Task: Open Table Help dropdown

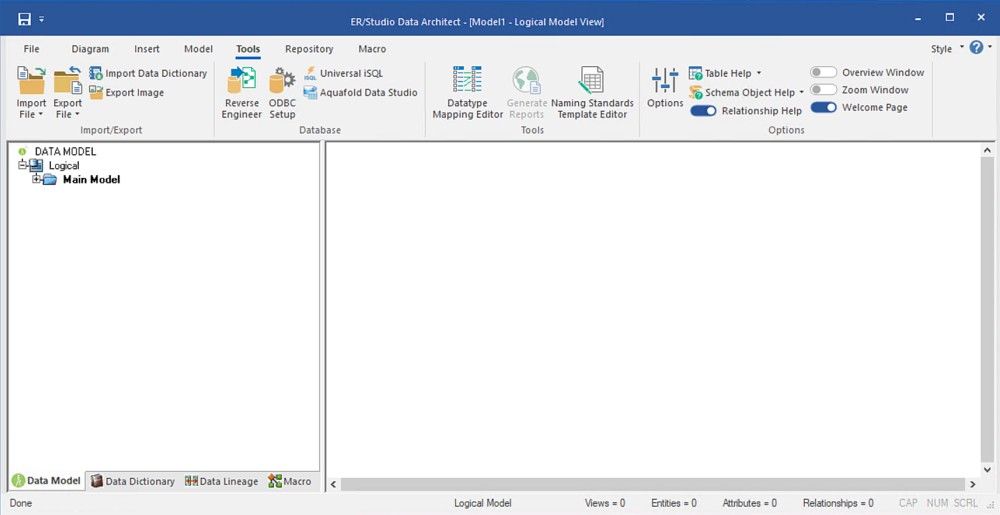Action: [x=725, y=73]
